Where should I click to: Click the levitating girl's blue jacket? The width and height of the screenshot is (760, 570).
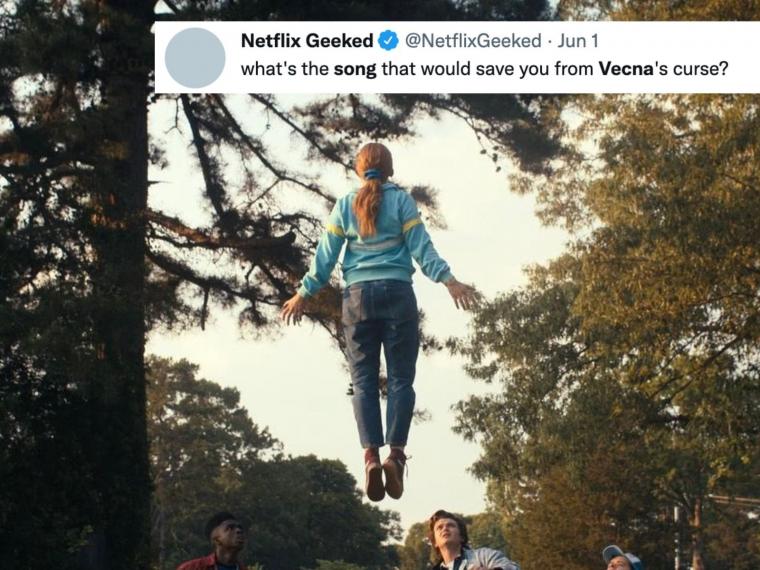coord(376,240)
